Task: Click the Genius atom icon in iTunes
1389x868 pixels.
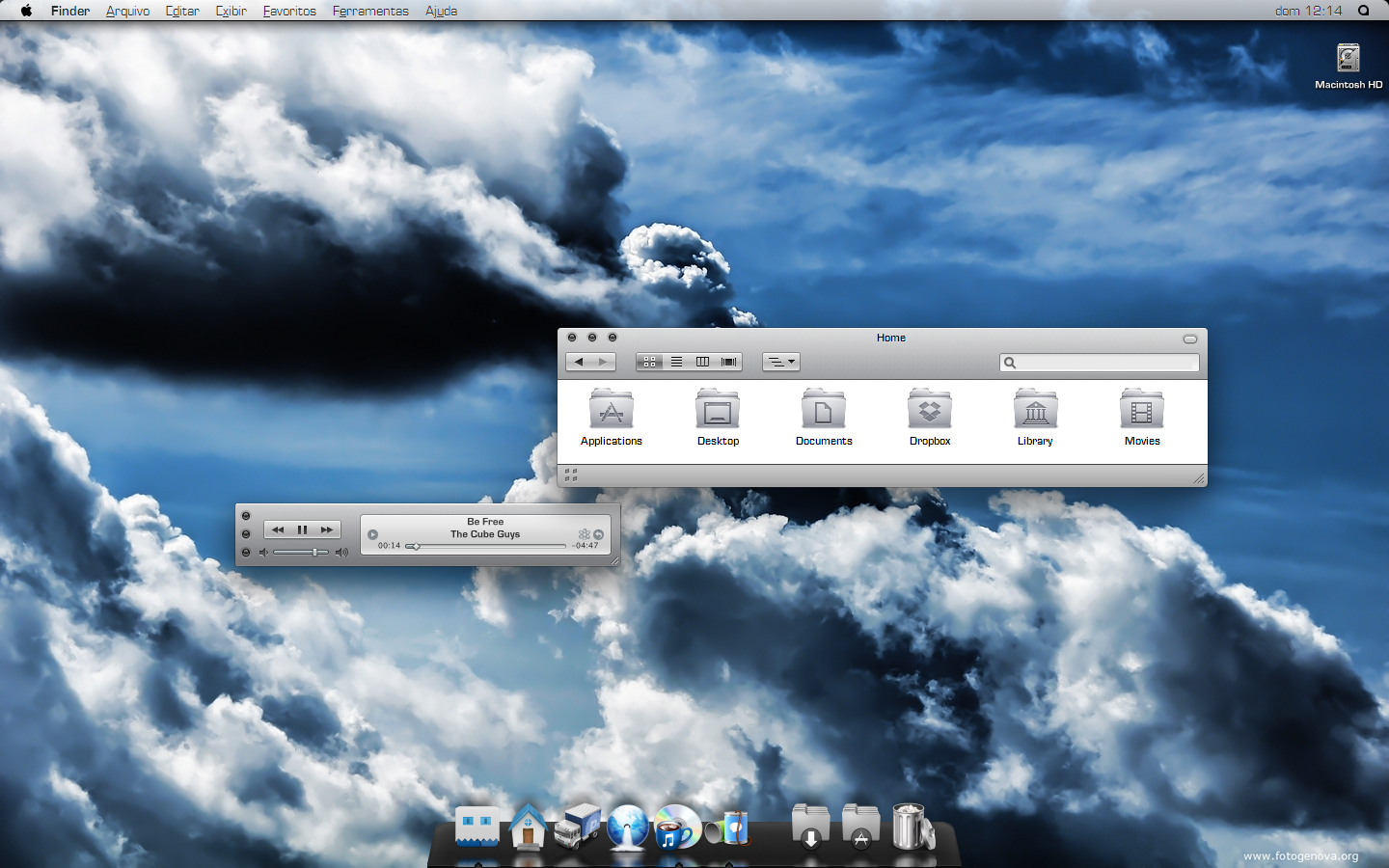Action: tap(584, 534)
